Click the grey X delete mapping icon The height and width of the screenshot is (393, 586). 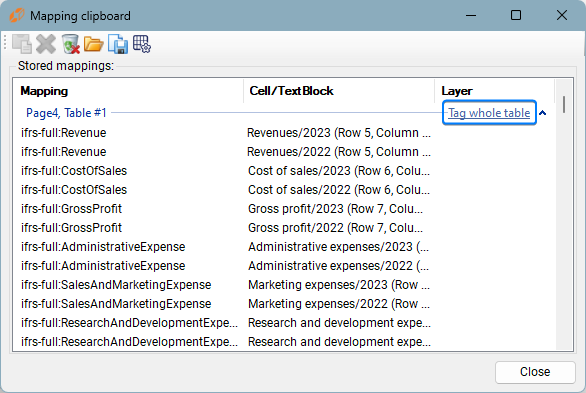[x=46, y=44]
